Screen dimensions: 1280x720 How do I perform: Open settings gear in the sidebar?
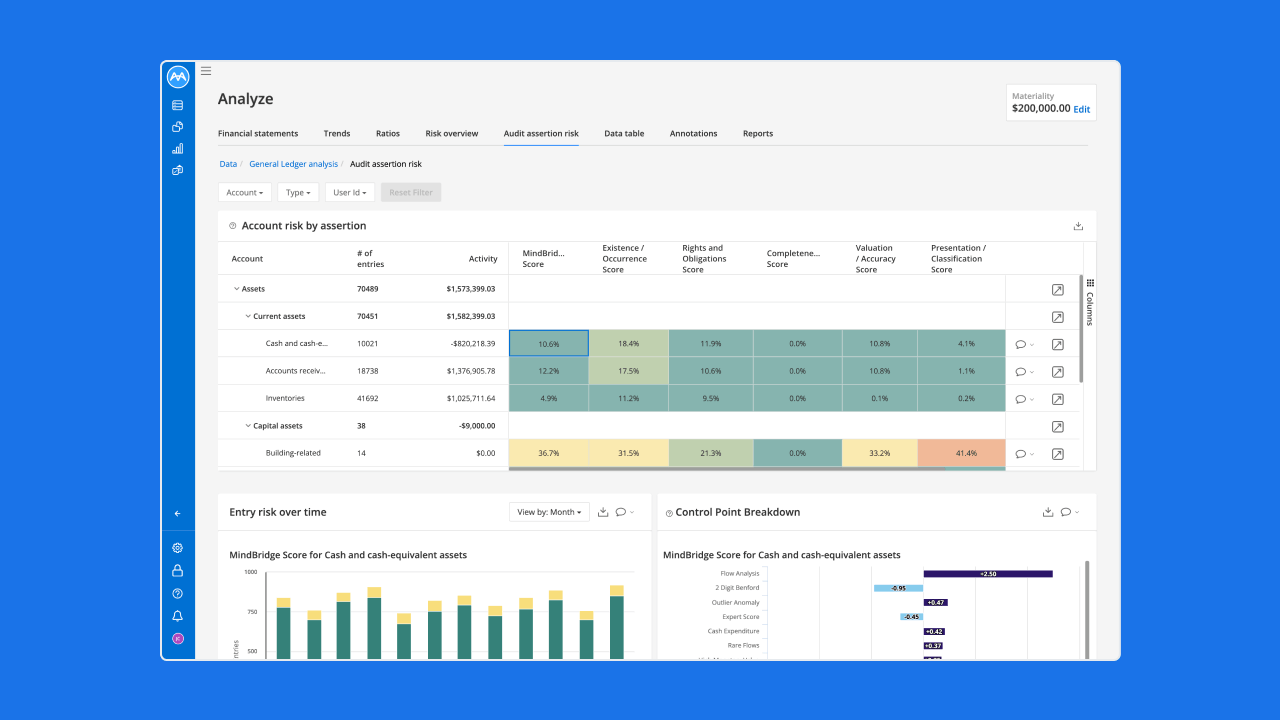(x=178, y=548)
